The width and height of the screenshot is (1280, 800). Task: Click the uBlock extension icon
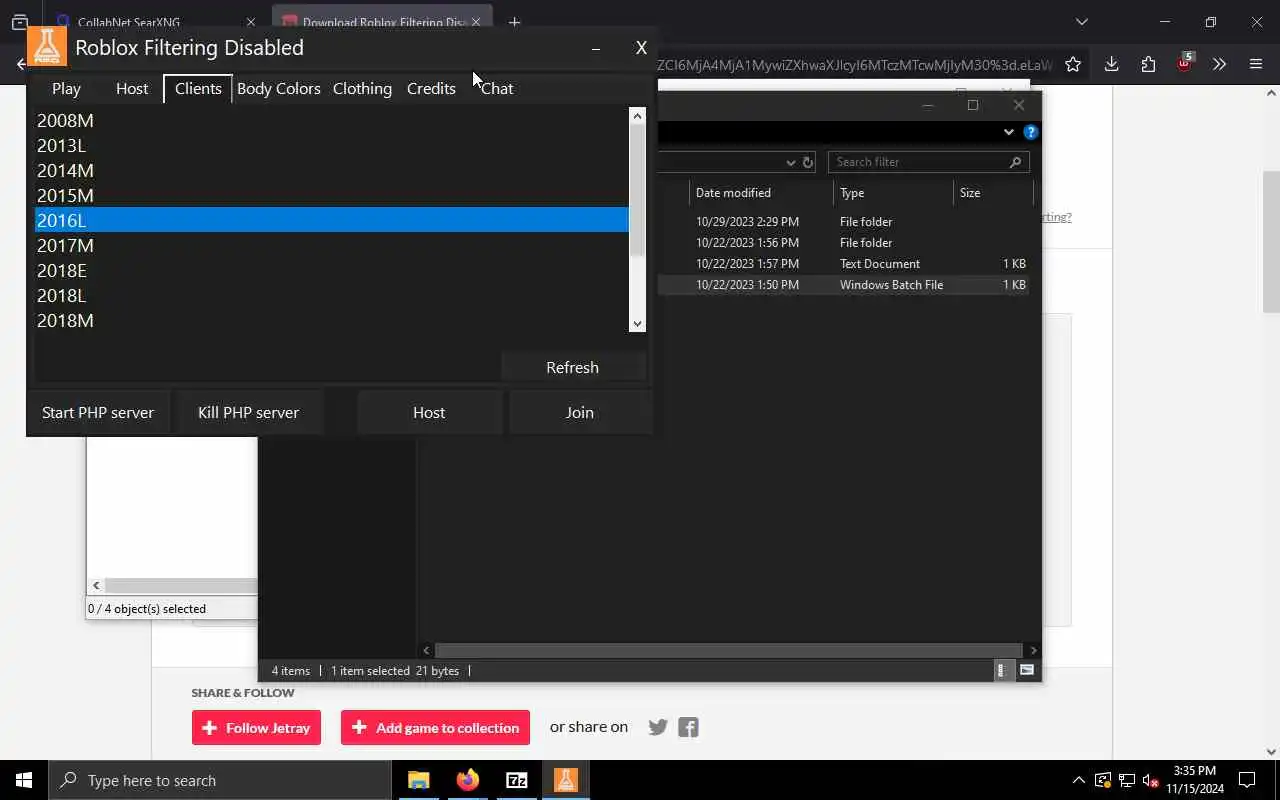point(1184,63)
